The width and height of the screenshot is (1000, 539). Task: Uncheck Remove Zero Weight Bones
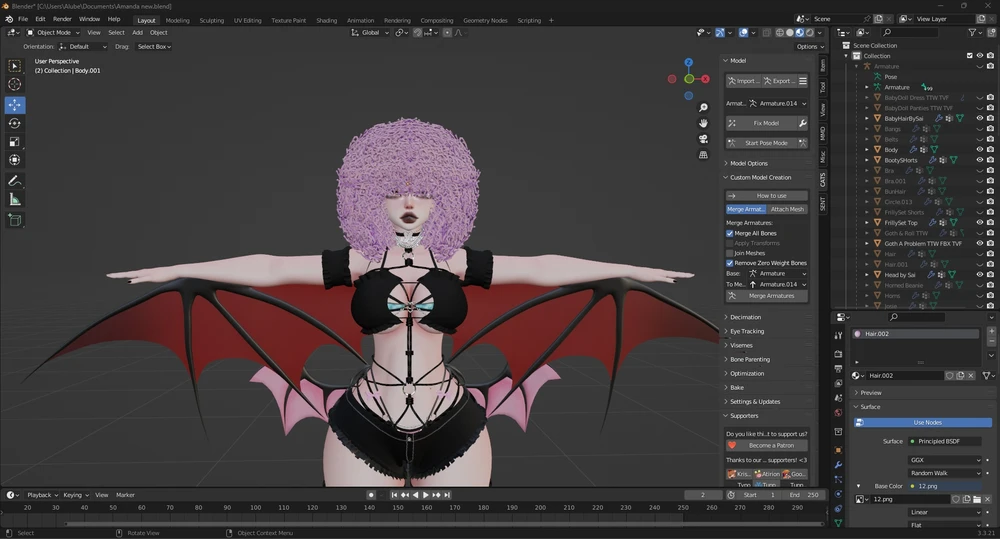pos(730,263)
